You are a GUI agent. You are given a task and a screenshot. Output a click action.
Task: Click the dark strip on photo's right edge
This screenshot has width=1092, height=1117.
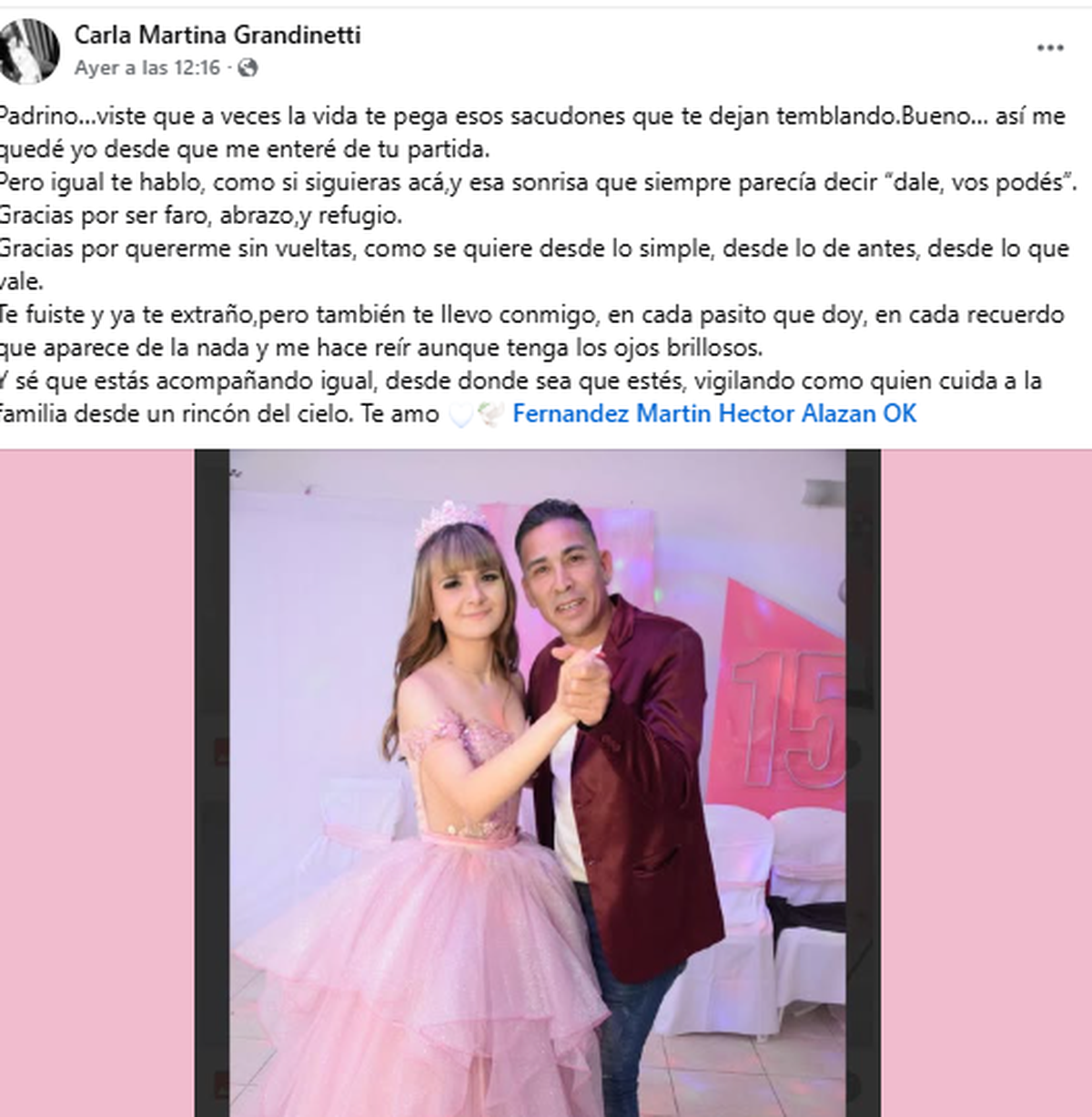863,783
